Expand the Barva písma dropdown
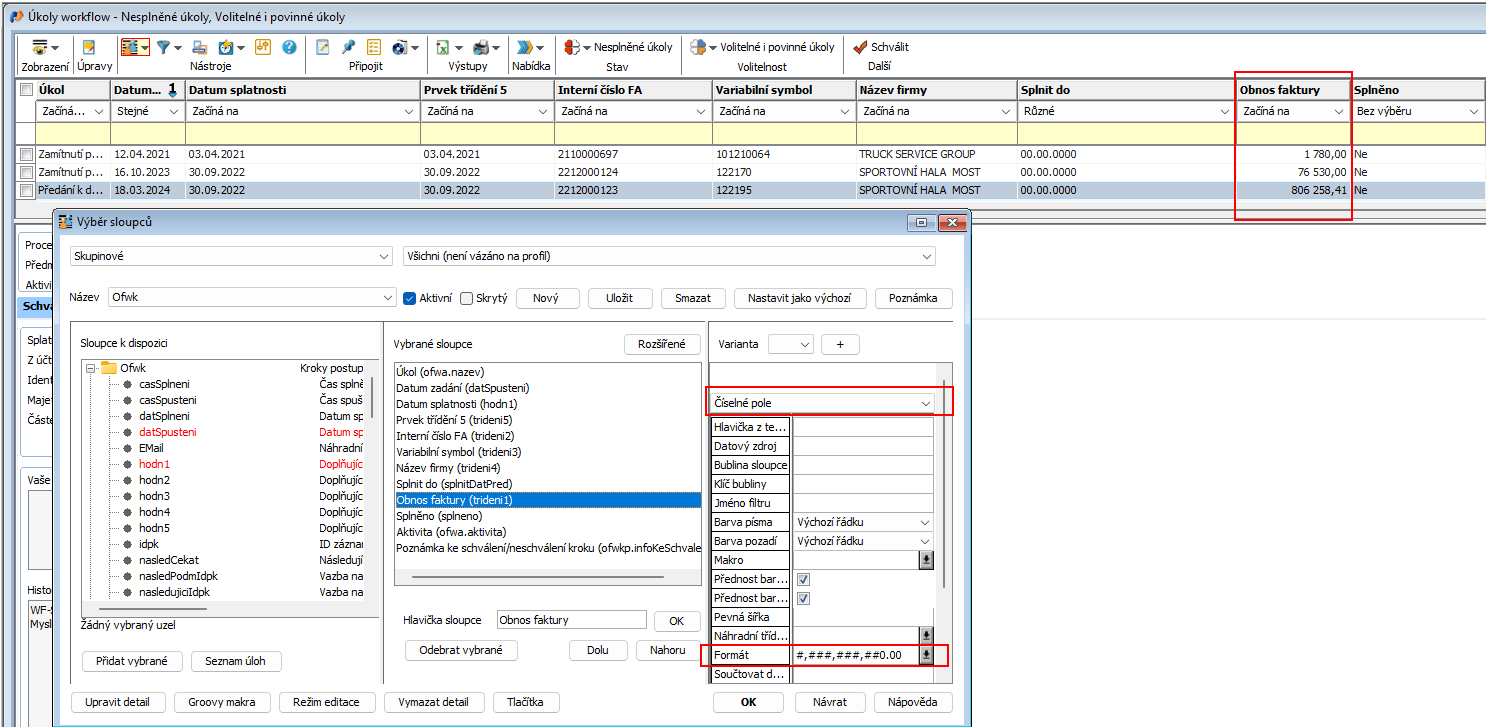 pyautogui.click(x=924, y=522)
